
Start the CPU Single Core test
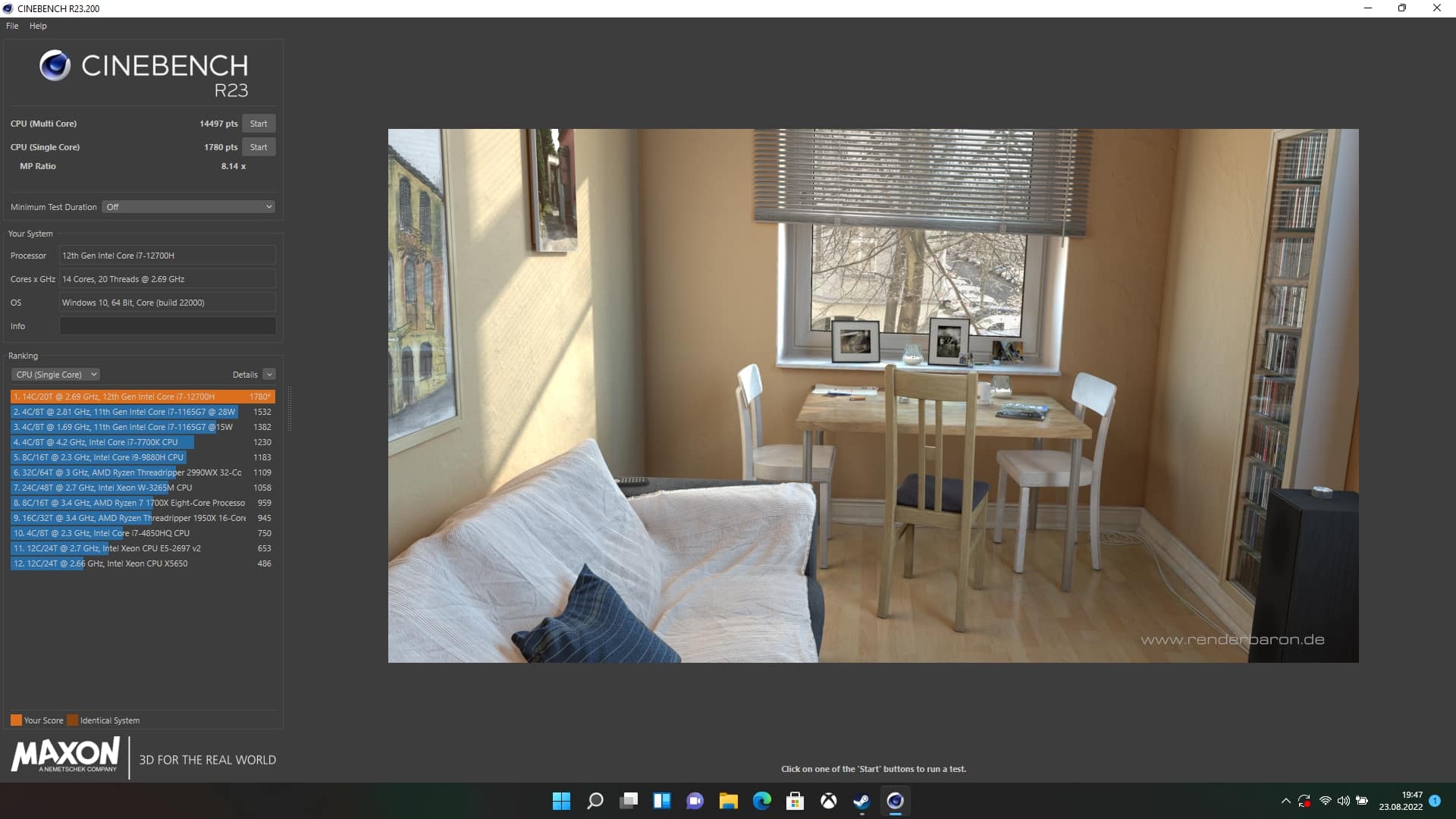pos(259,147)
